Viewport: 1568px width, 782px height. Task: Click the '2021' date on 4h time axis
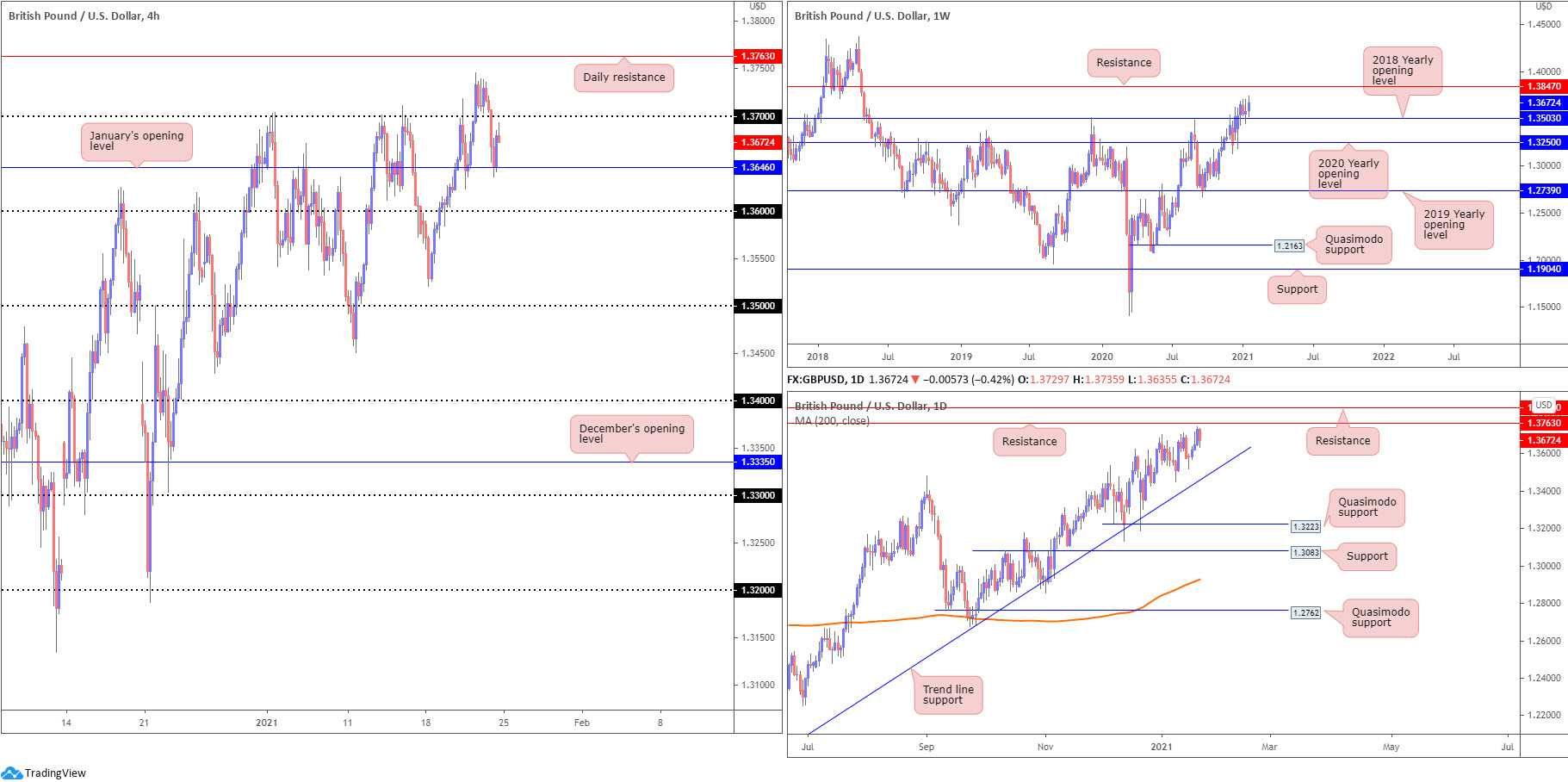coord(267,723)
